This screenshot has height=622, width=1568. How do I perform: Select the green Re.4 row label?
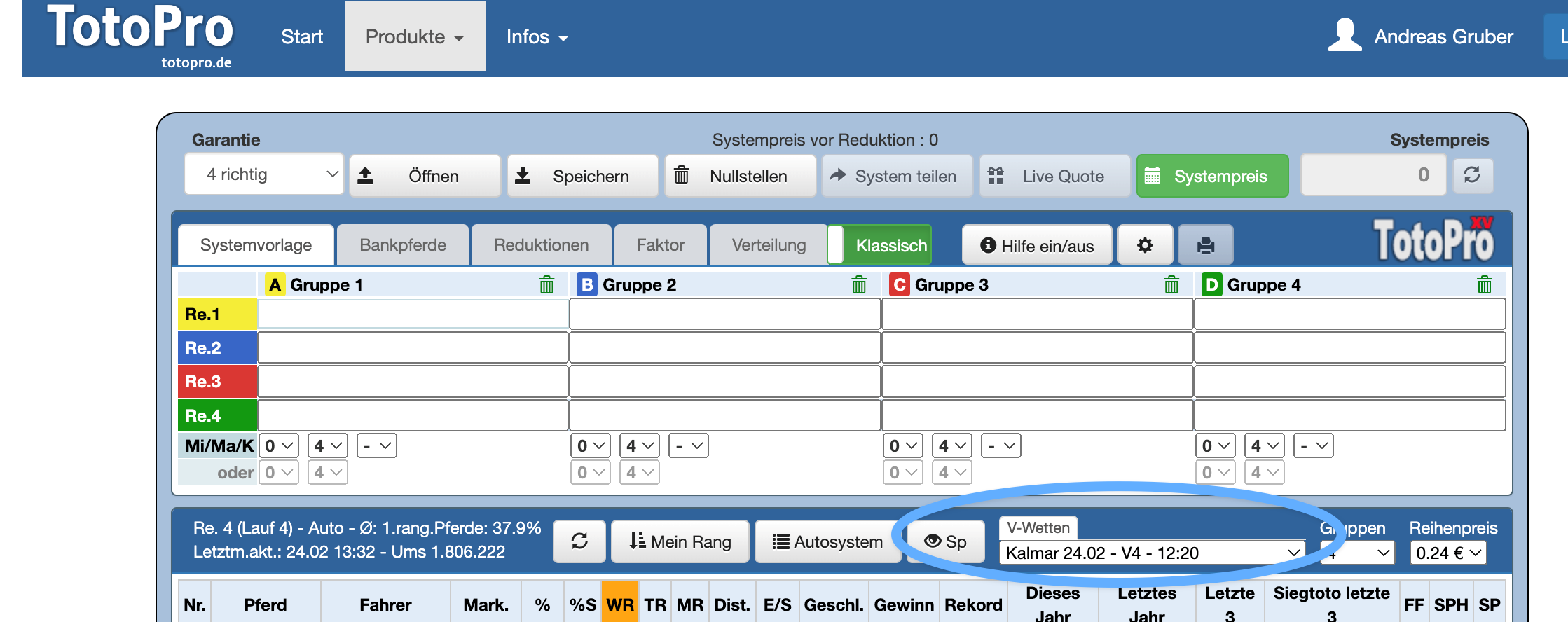coord(218,415)
